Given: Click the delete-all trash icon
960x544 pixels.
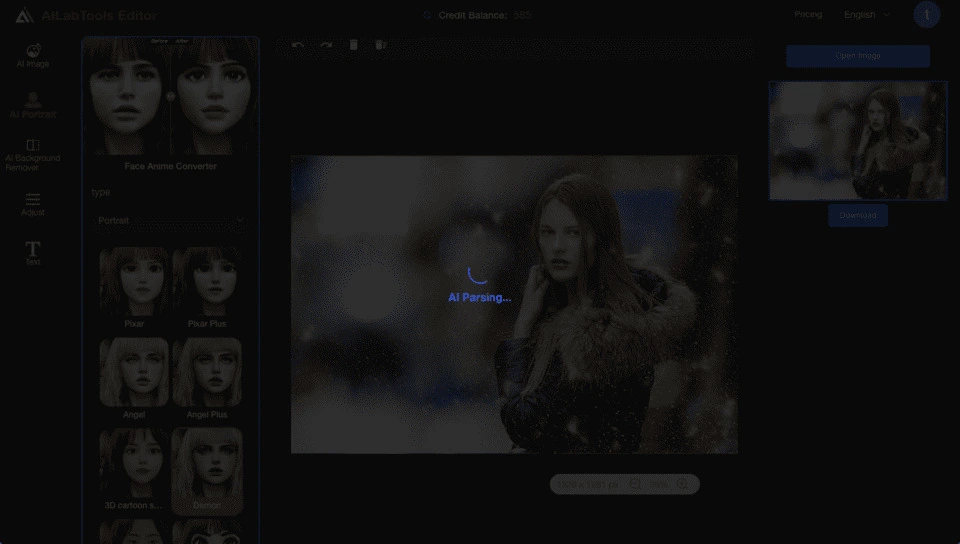Looking at the screenshot, I should click(x=380, y=45).
